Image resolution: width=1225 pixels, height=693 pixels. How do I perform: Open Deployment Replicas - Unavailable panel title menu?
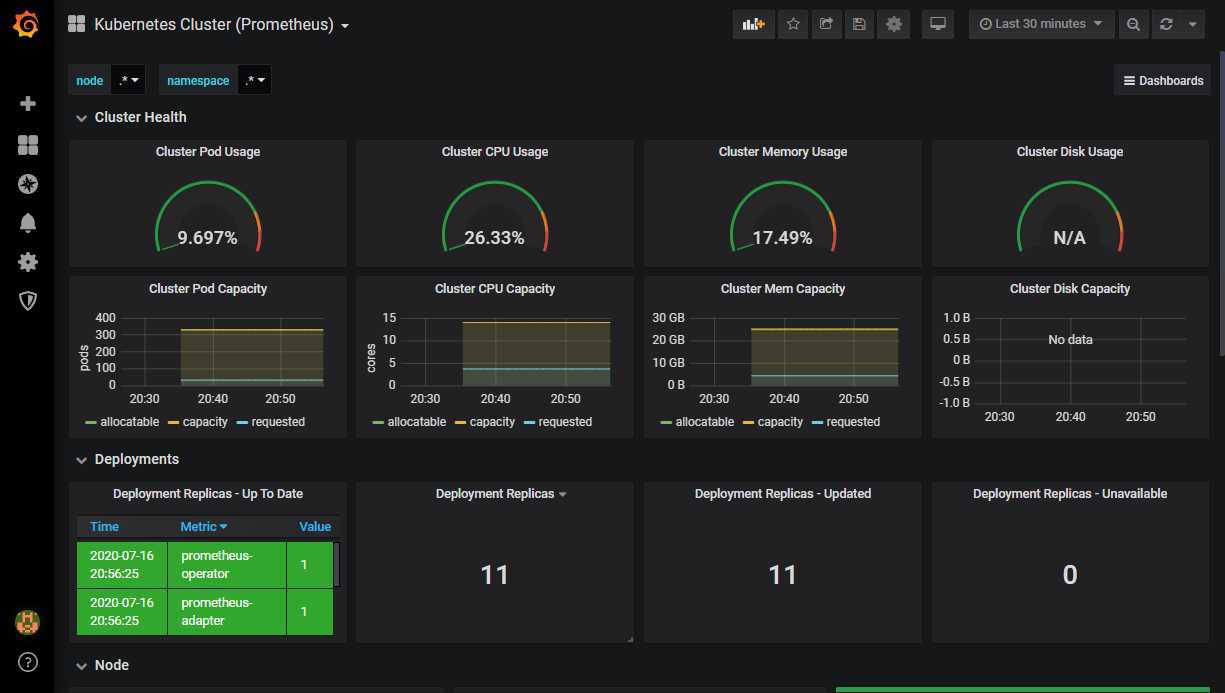[x=1070, y=494]
